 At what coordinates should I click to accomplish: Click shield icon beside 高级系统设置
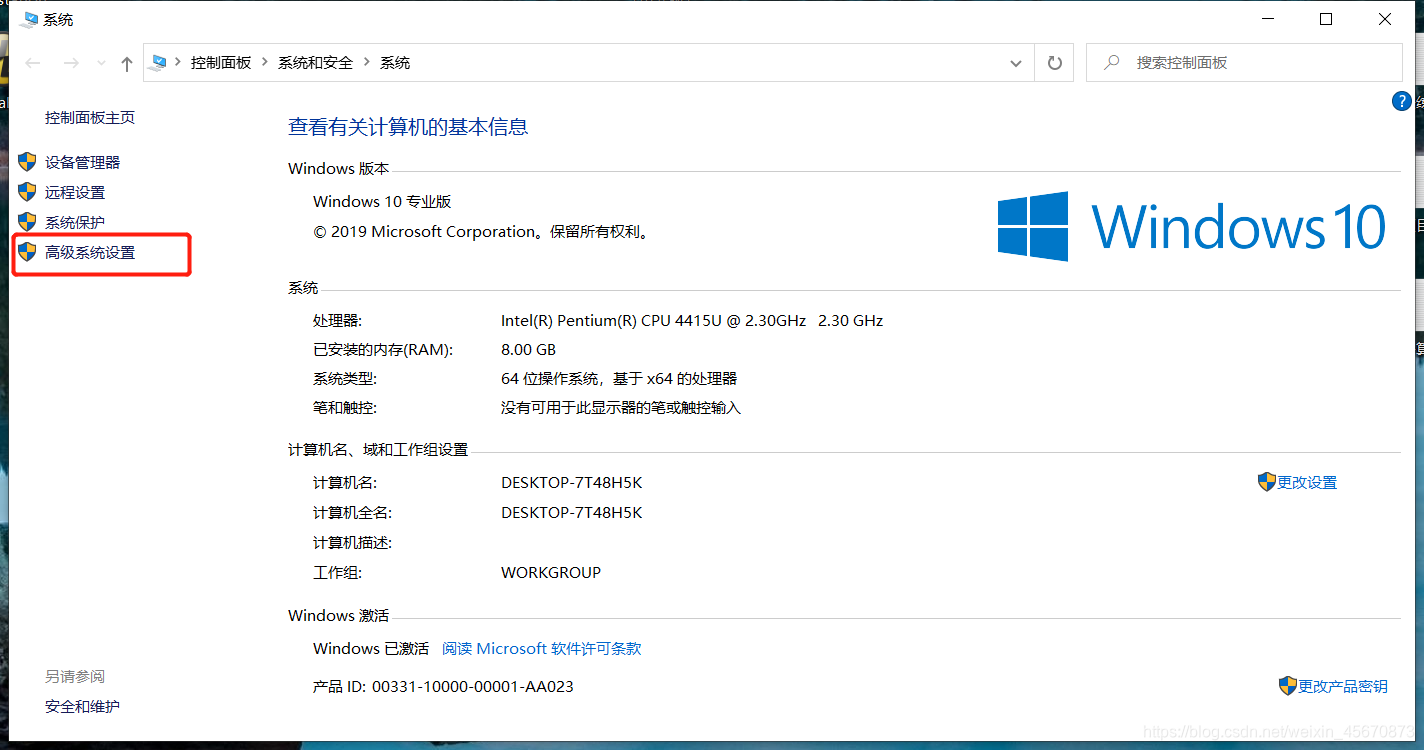click(28, 252)
